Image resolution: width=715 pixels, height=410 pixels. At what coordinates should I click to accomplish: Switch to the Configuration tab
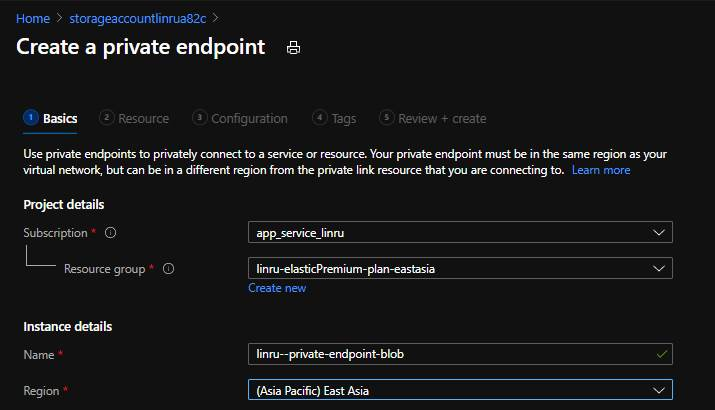pos(249,119)
